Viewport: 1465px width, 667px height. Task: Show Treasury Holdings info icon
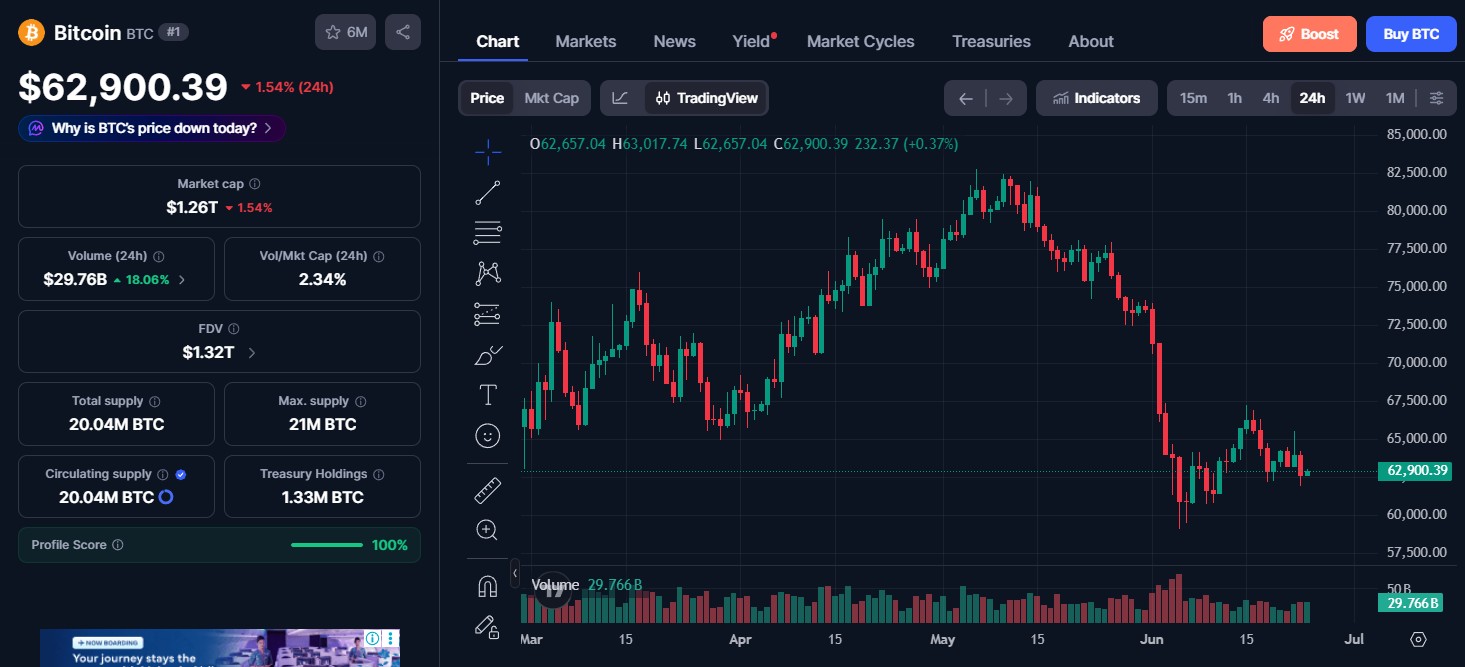pyautogui.click(x=379, y=474)
